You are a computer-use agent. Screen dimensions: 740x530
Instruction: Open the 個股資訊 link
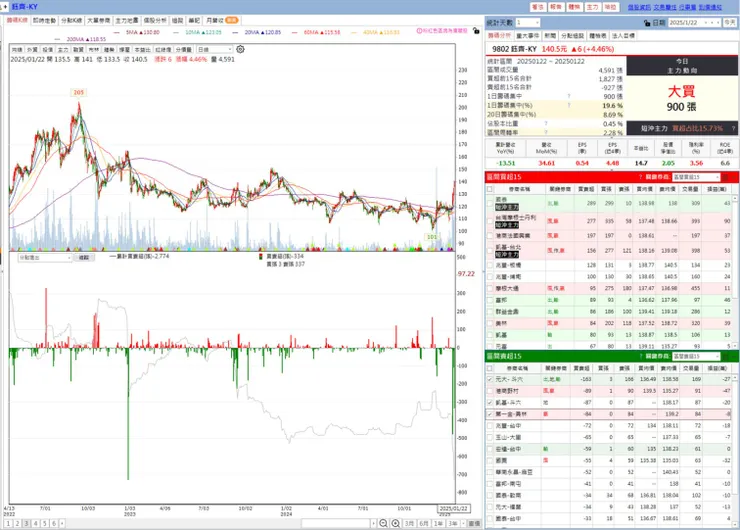[x=639, y=7]
